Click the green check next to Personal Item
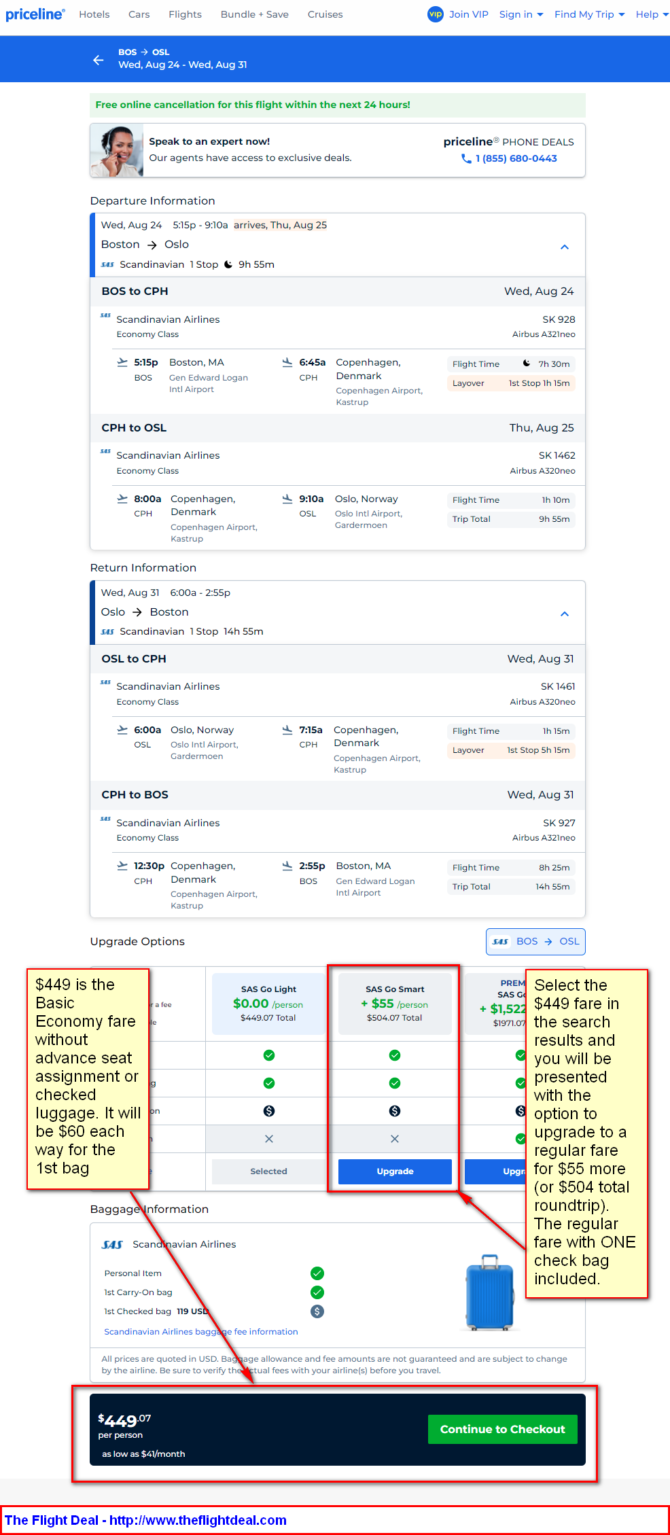Image resolution: width=670 pixels, height=1535 pixels. (x=317, y=1273)
